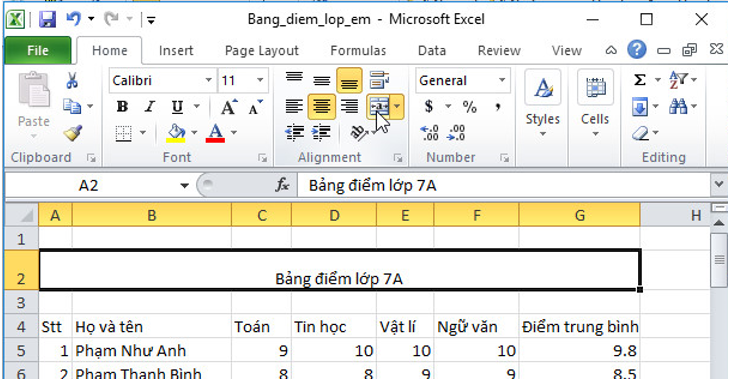This screenshot has height=382, width=729.
Task: Click Merge & Center button
Action: coord(379,106)
